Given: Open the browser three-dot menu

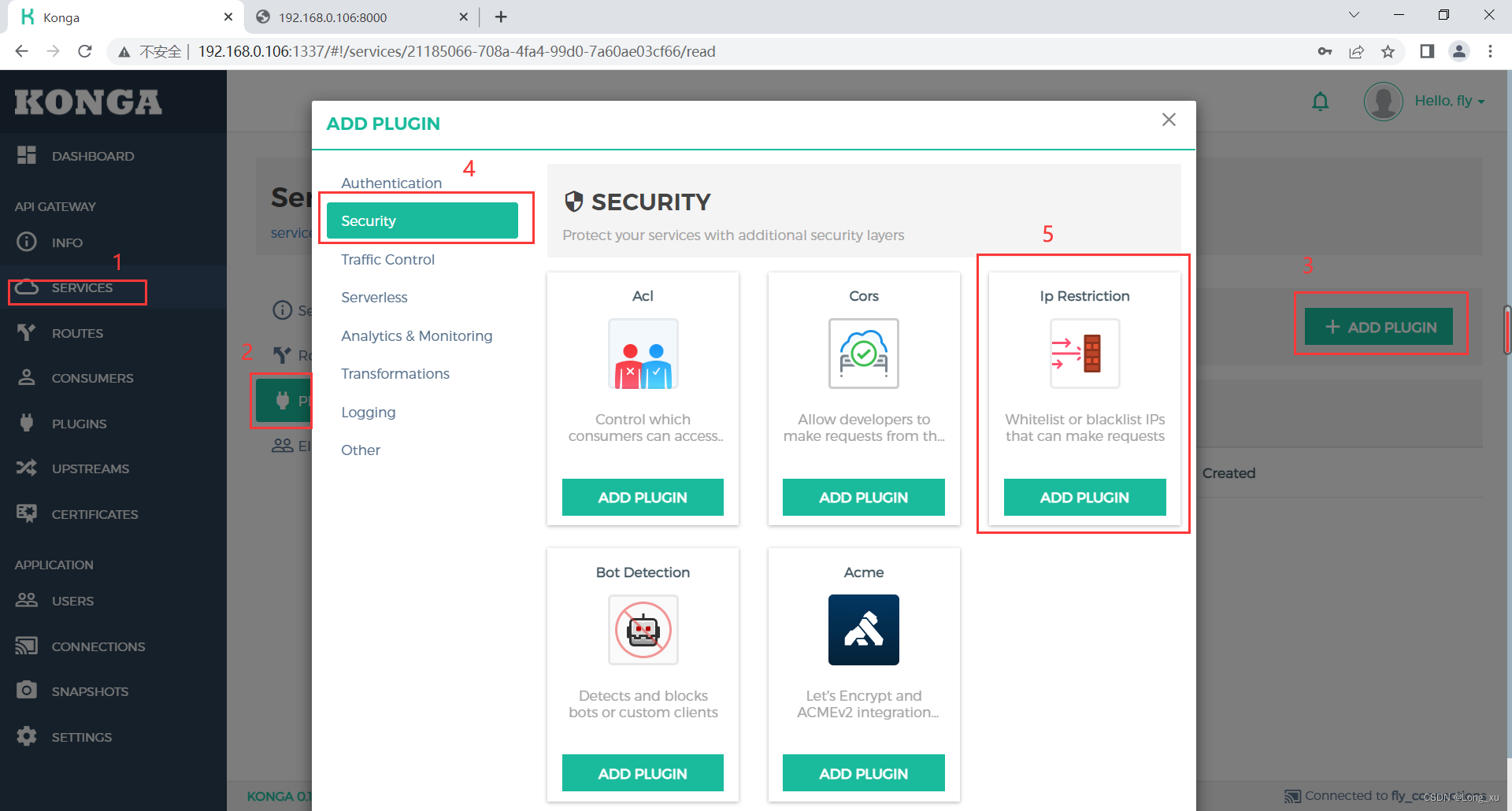Looking at the screenshot, I should pos(1490,51).
